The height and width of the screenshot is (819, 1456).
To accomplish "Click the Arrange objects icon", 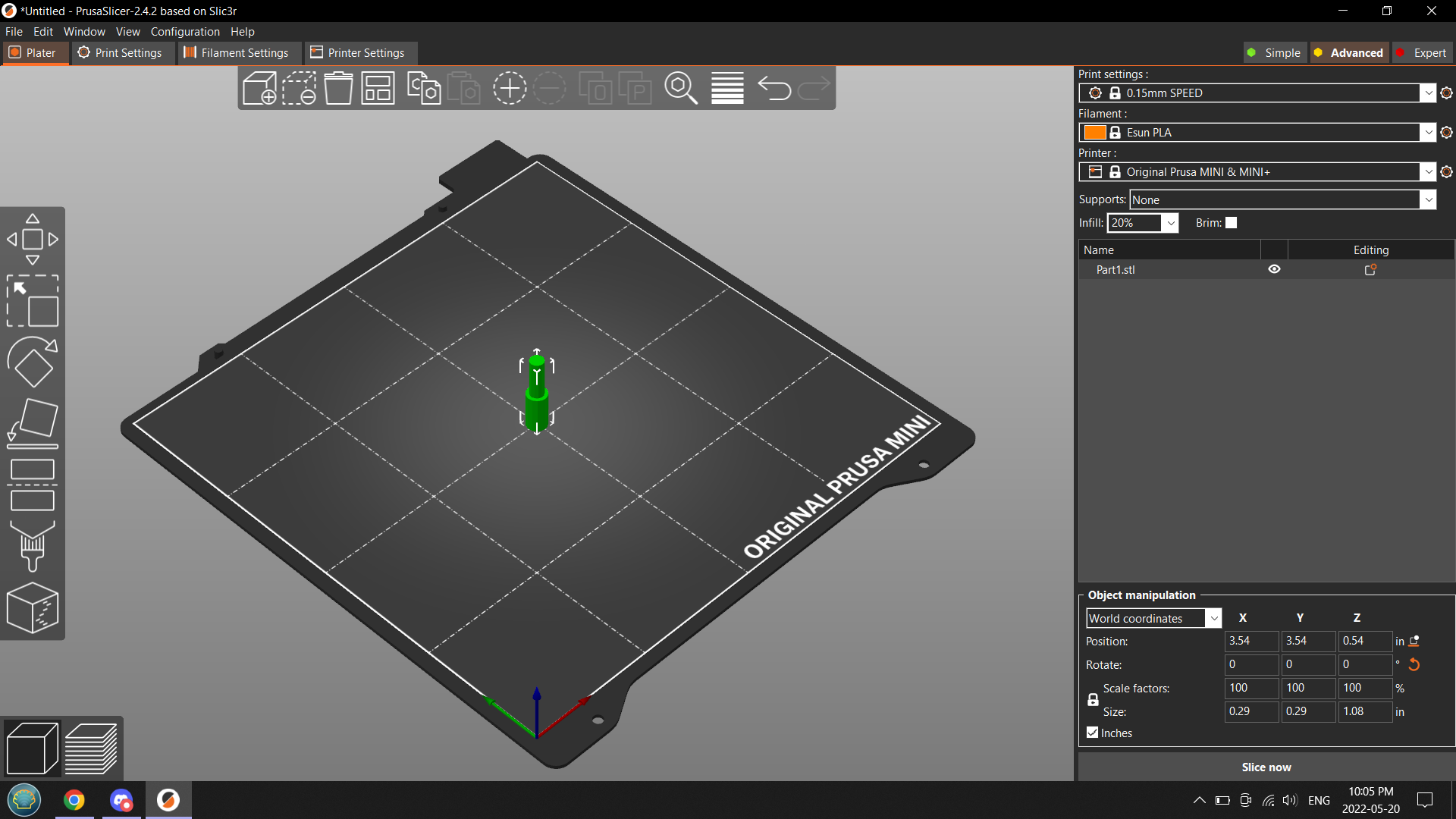I will click(x=378, y=88).
